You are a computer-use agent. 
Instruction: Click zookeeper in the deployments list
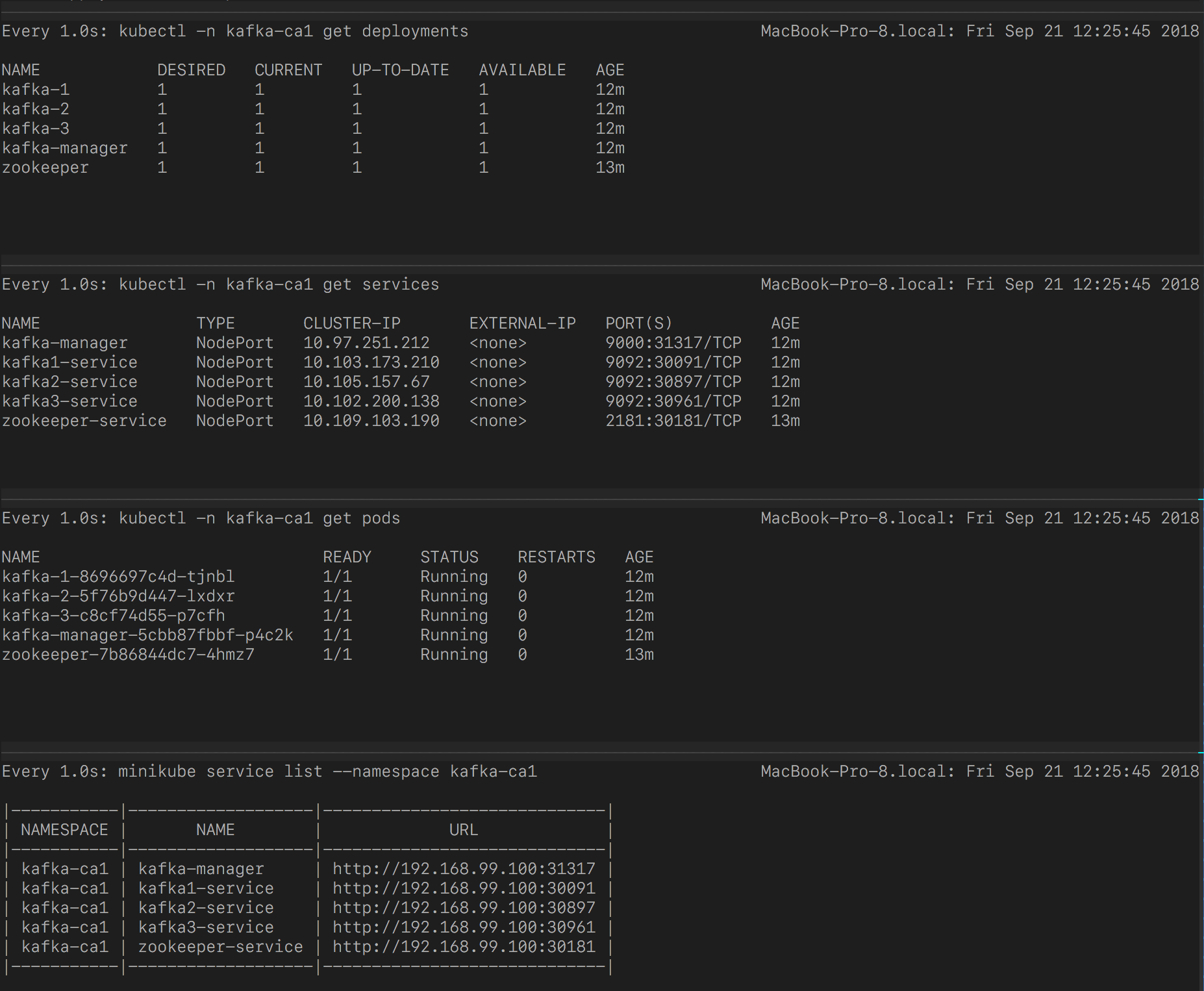(x=45, y=168)
